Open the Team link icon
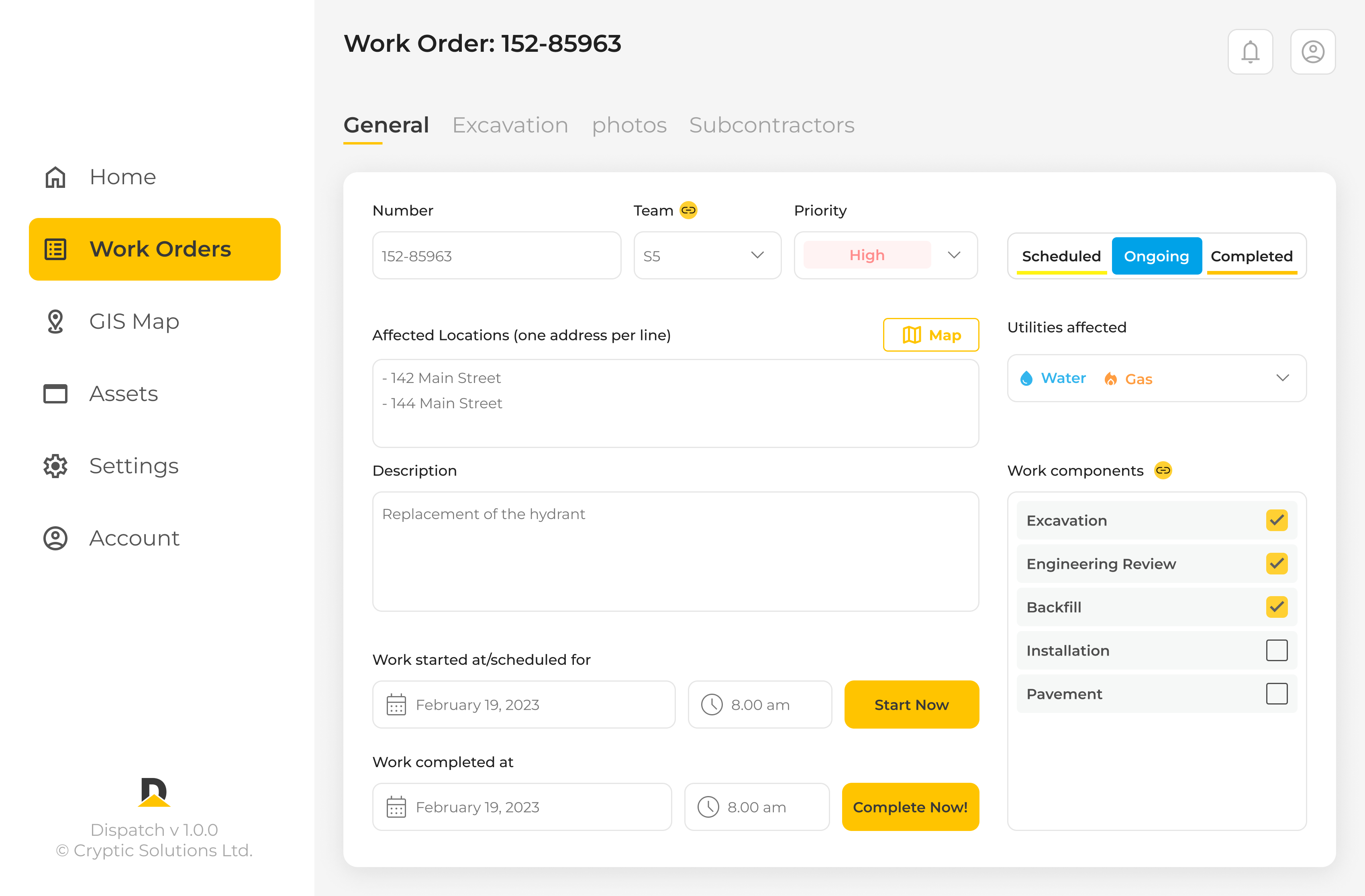1365x896 pixels. point(688,210)
